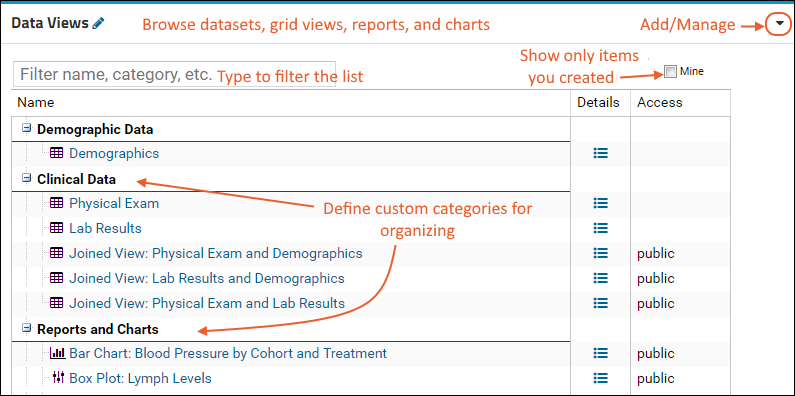Click the filter name, category text field
Image resolution: width=795 pixels, height=396 pixels.
[x=174, y=75]
